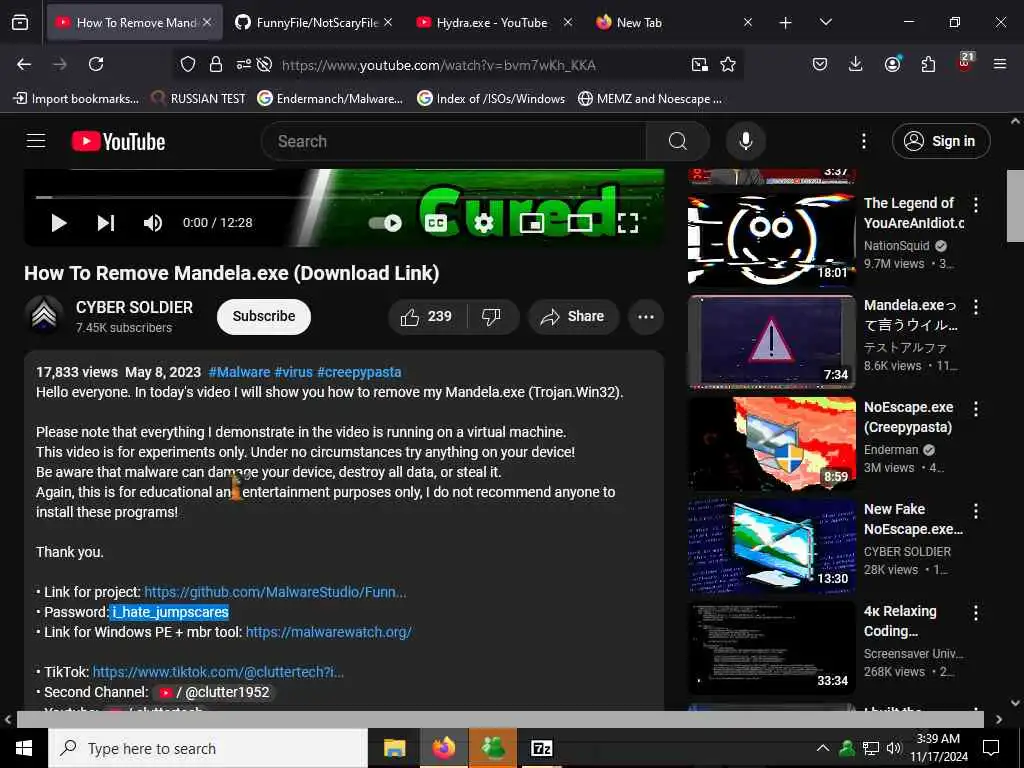This screenshot has height=768, width=1024.
Task: Open a new browser tab
Action: [x=785, y=23]
